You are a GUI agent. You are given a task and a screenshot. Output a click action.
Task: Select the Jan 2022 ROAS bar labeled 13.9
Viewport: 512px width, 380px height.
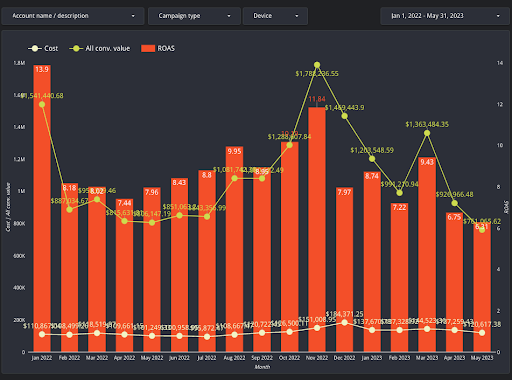coord(42,208)
